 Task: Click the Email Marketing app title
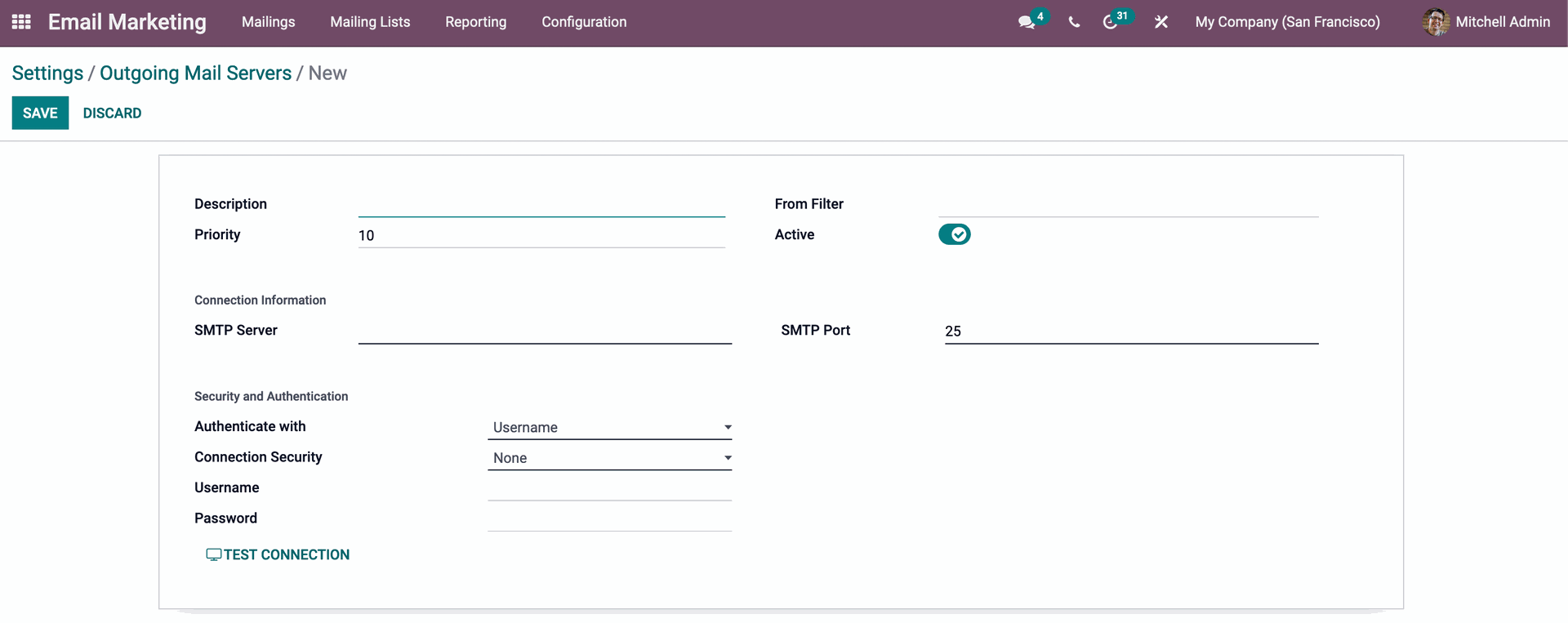coord(127,22)
